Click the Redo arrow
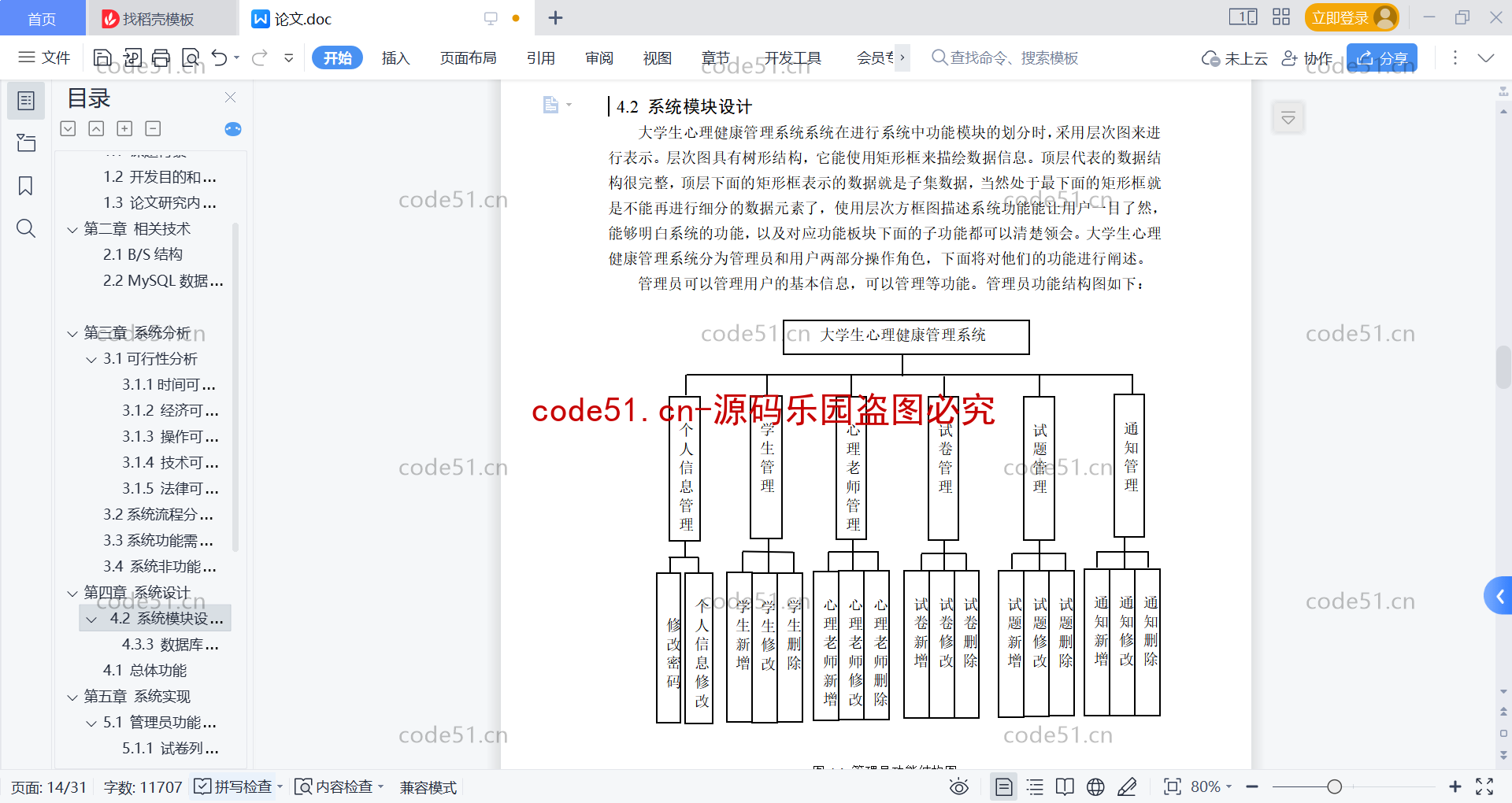 (x=260, y=57)
